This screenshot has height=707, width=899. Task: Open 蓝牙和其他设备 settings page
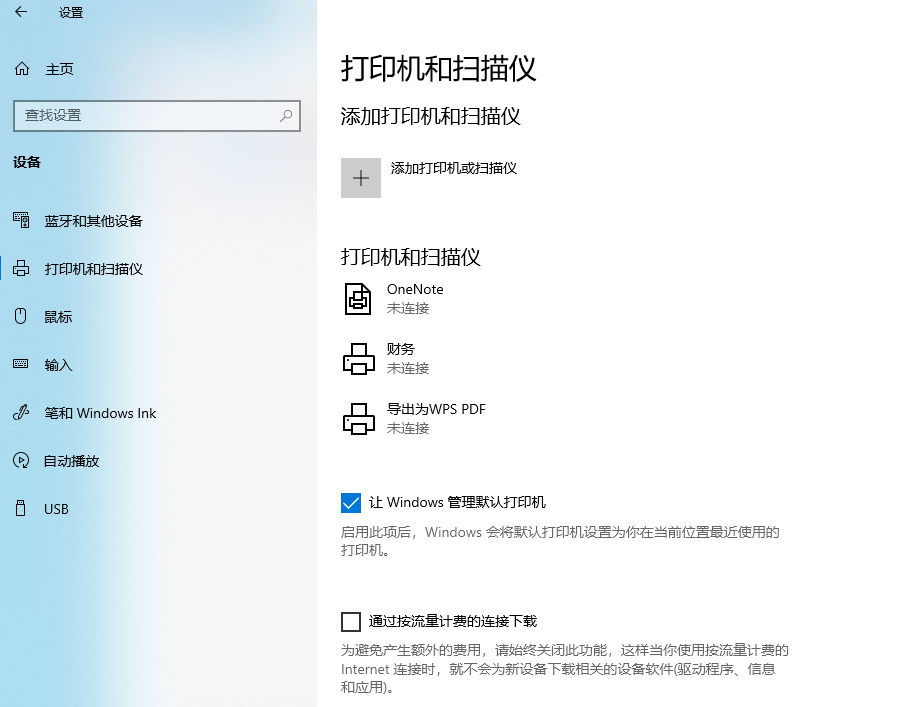tap(93, 221)
